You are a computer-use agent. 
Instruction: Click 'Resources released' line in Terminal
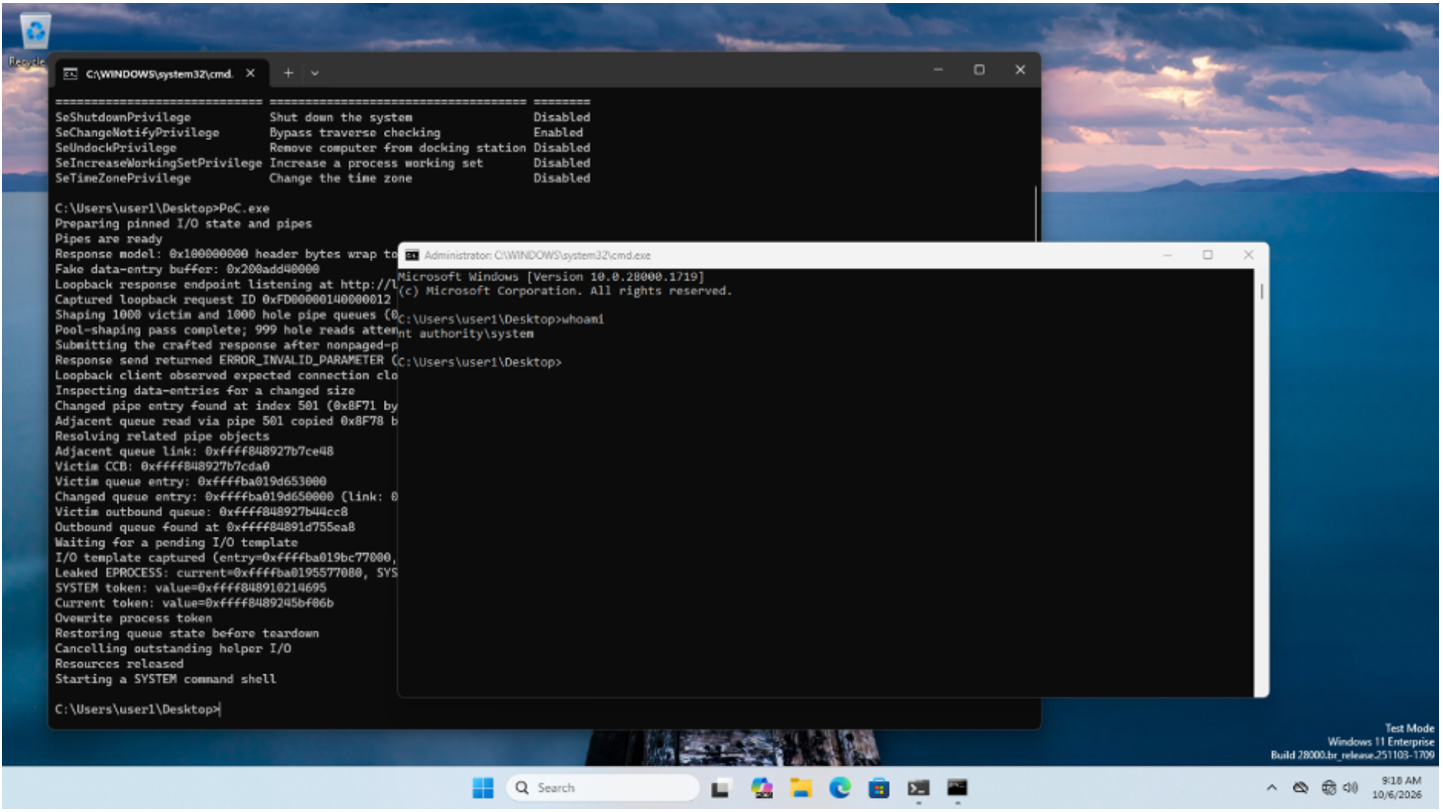click(x=119, y=664)
